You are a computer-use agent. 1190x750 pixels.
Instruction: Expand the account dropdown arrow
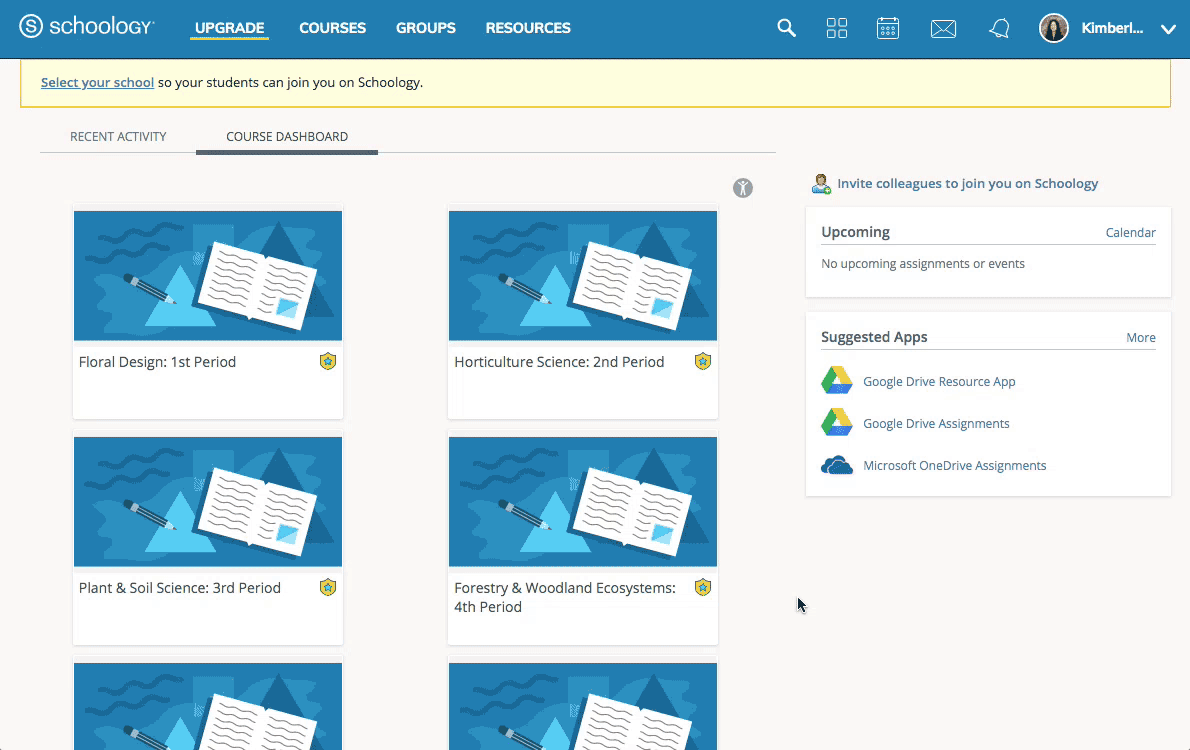tap(1168, 30)
